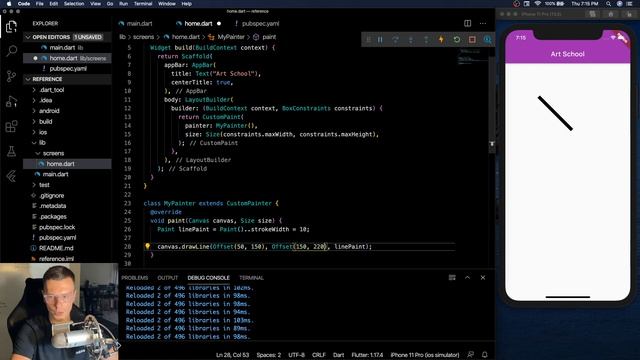Open the Testing flask view
This screenshot has width=640, height=360.
point(11,151)
